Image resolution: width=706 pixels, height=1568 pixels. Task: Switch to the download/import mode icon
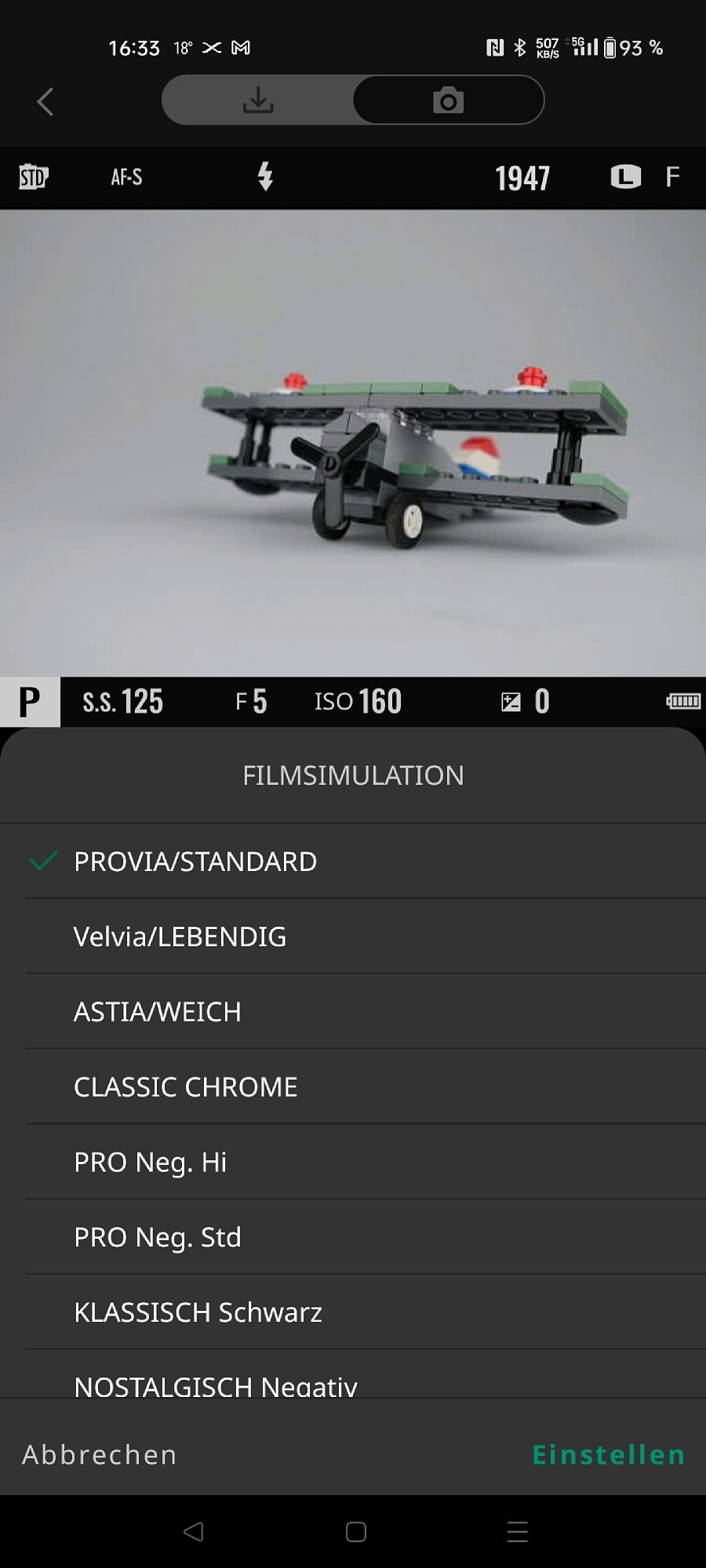pyautogui.click(x=258, y=100)
